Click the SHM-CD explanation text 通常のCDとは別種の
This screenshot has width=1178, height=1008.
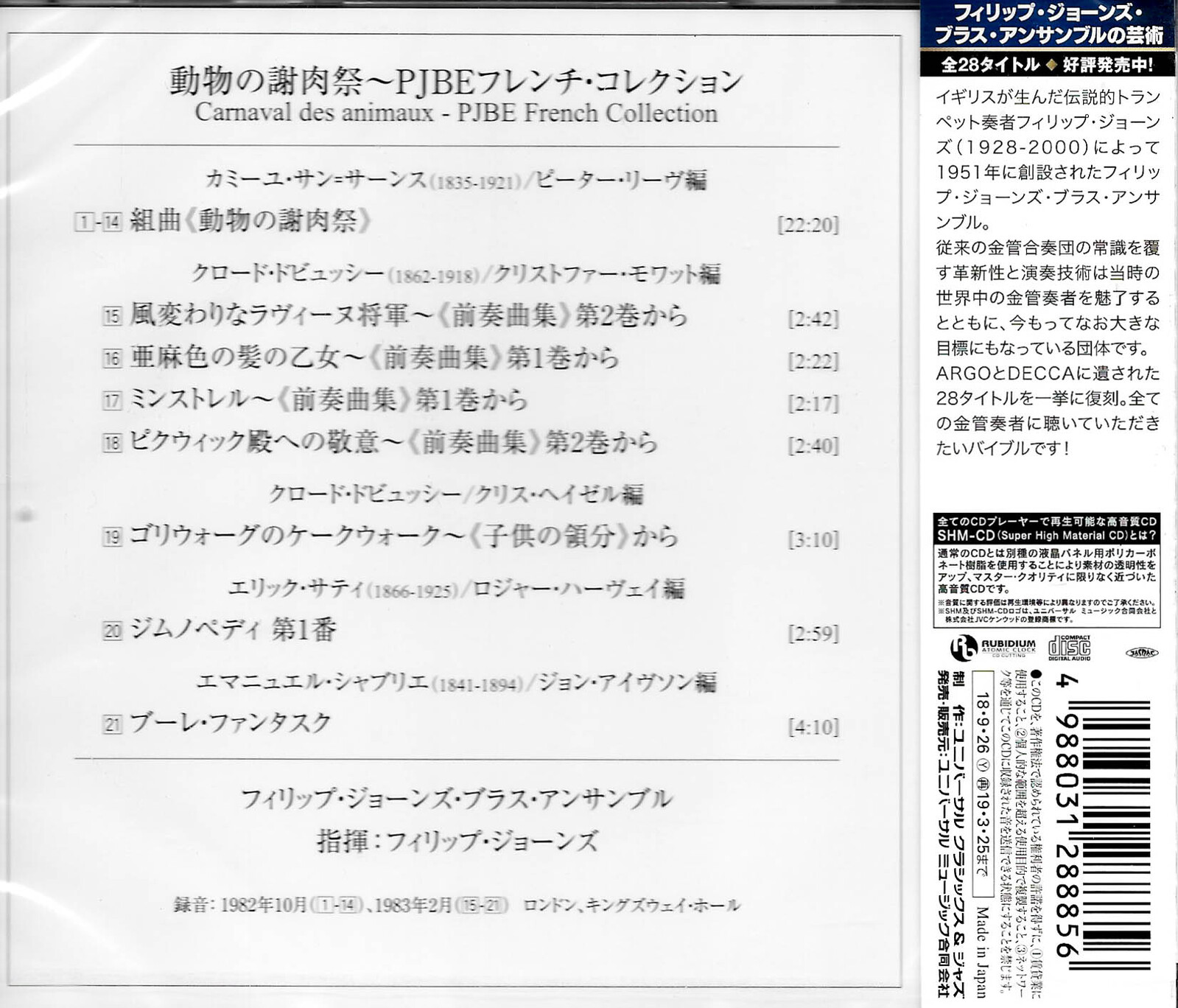click(1046, 570)
